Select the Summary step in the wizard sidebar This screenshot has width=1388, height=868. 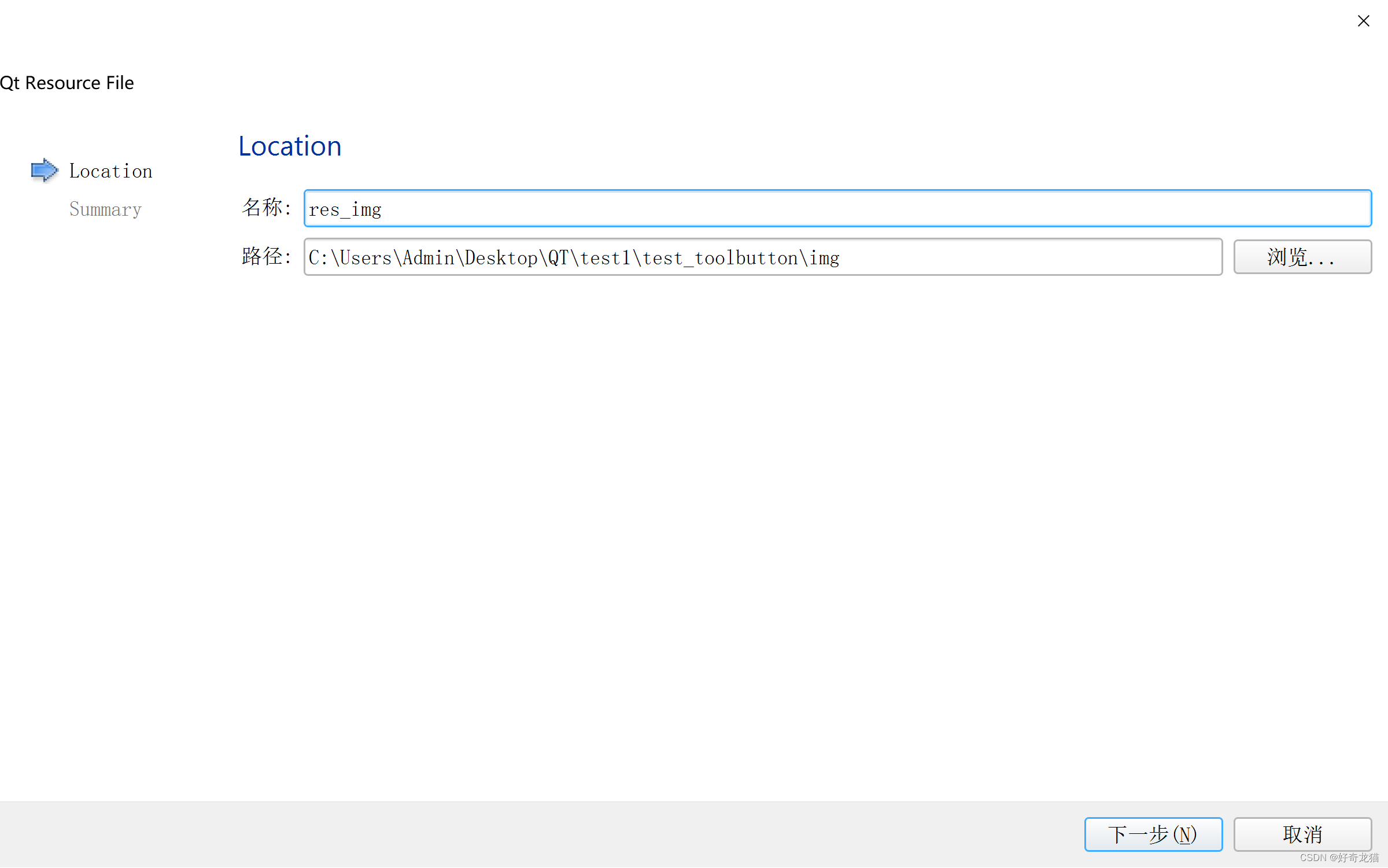[105, 209]
